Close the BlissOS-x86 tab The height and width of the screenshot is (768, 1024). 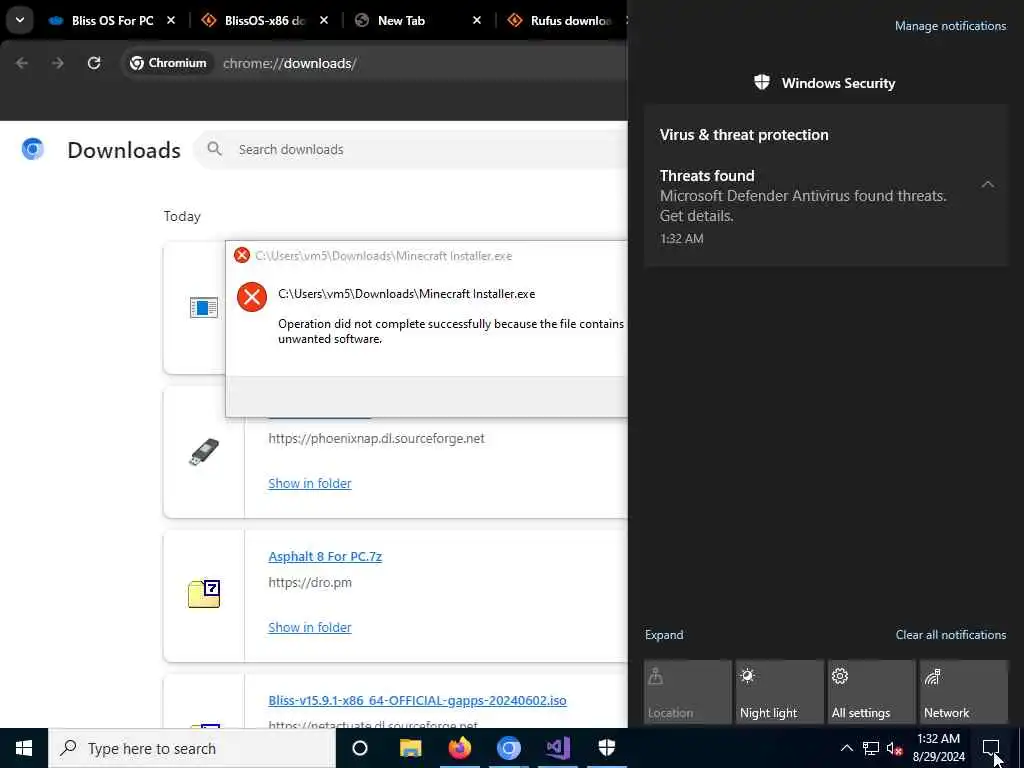[x=324, y=21]
